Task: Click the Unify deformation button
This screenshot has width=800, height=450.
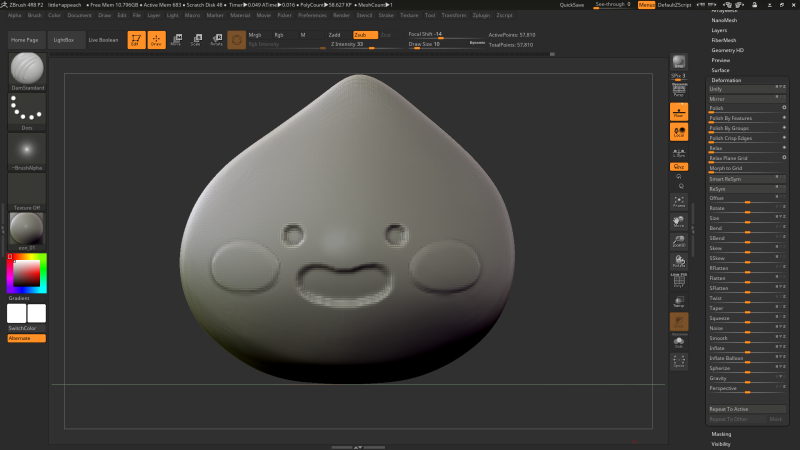Action: [747, 89]
